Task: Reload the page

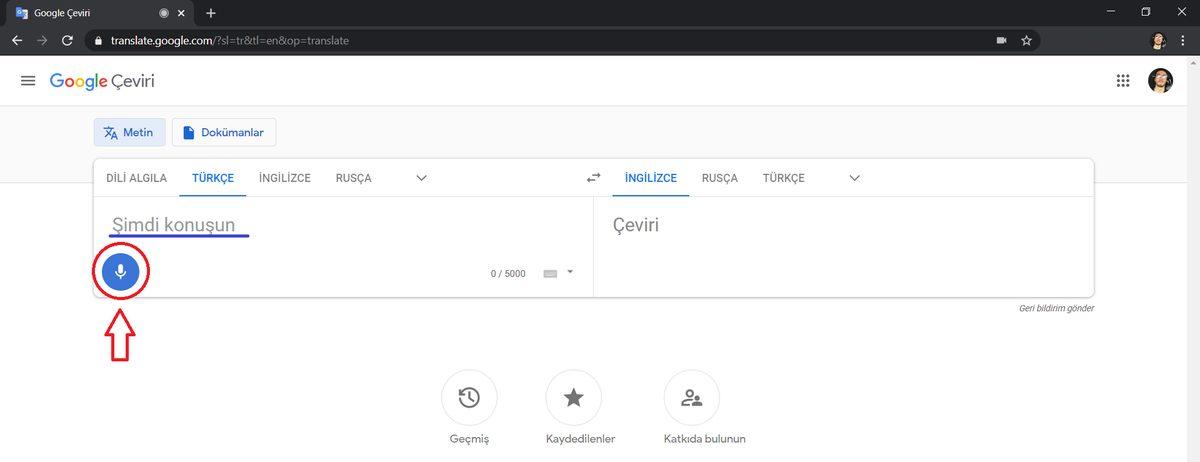Action: (67, 41)
